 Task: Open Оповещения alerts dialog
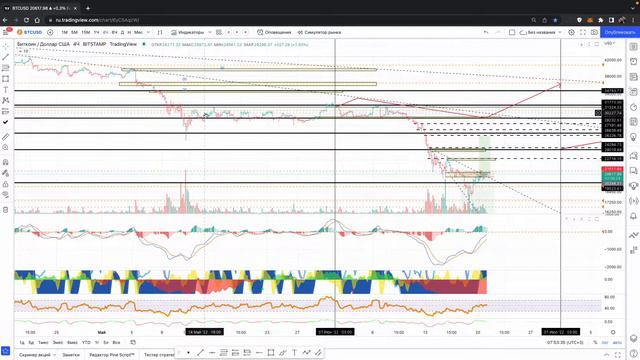click(274, 32)
